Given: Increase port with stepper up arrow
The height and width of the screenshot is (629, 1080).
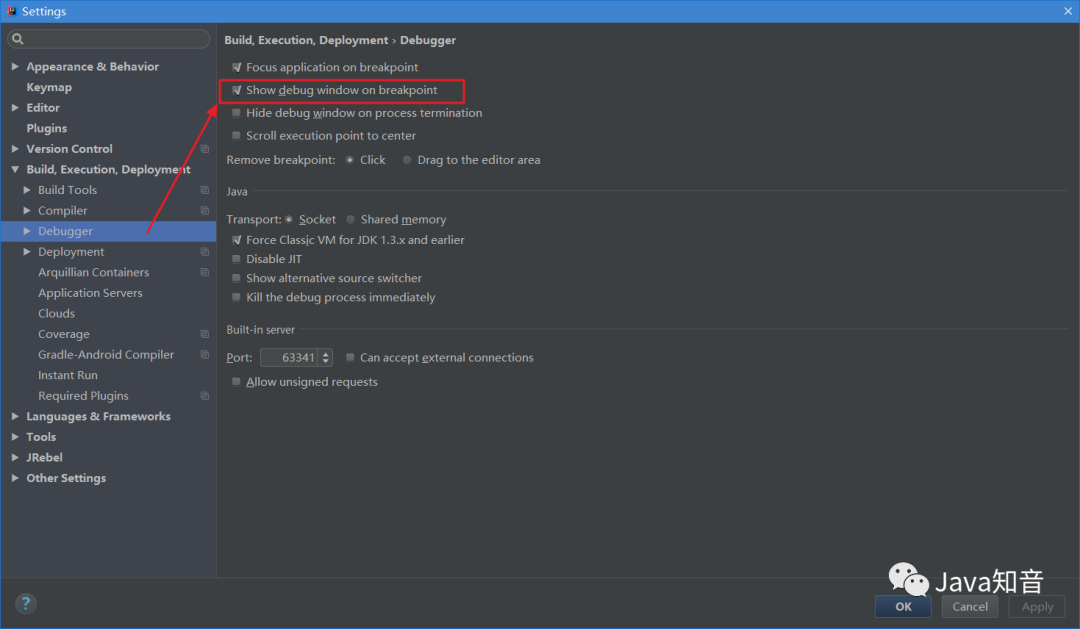Looking at the screenshot, I should (x=326, y=353).
